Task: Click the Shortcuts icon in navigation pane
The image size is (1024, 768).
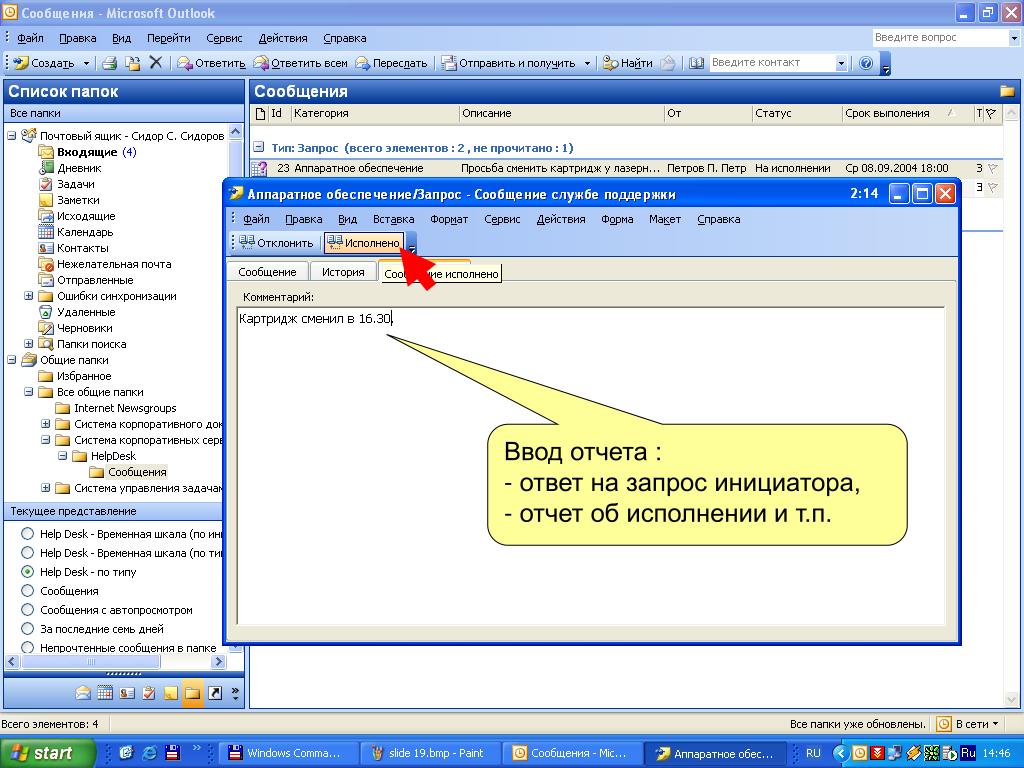Action: pos(215,693)
